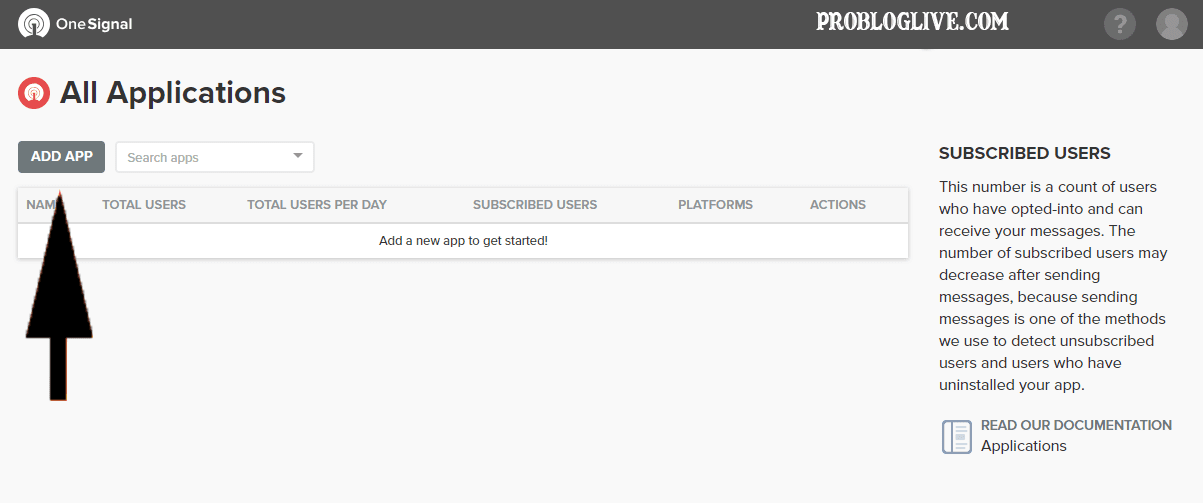Click the documentation book icon
The width and height of the screenshot is (1203, 503).
pos(957,436)
